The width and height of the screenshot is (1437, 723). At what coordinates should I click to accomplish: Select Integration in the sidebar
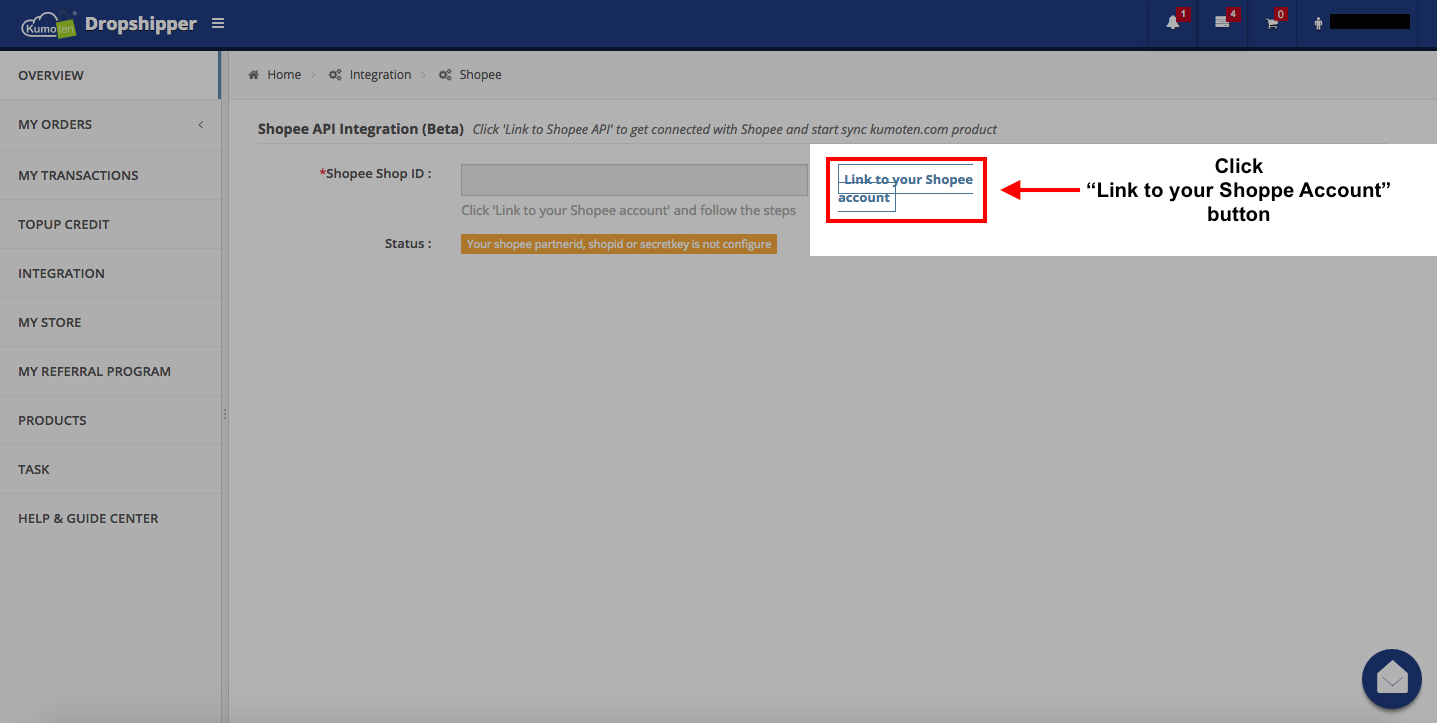point(110,273)
